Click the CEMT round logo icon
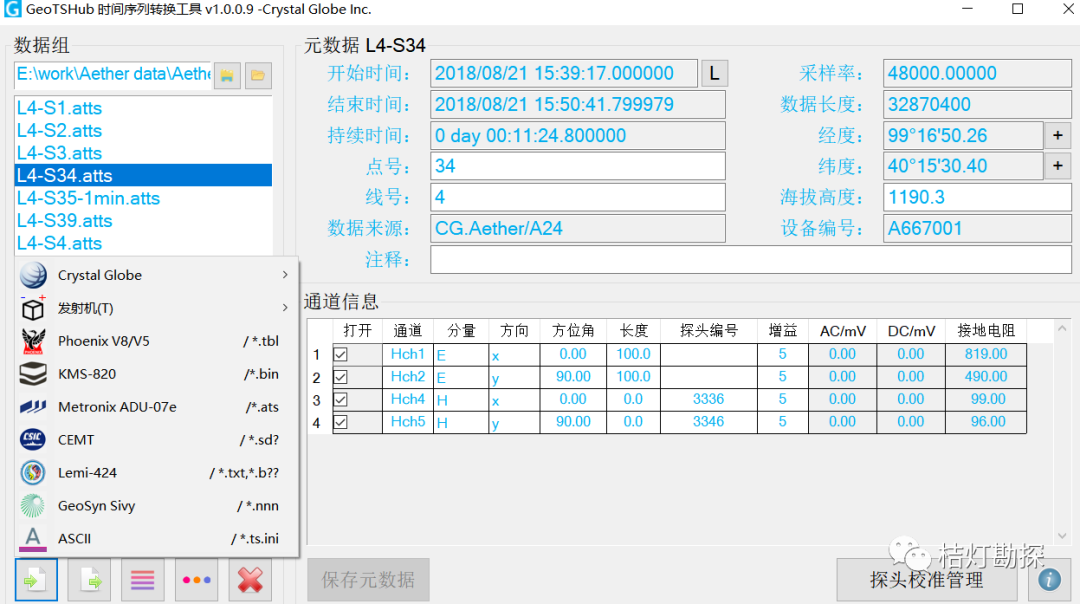Screen dimensions: 1080x604 (33, 439)
